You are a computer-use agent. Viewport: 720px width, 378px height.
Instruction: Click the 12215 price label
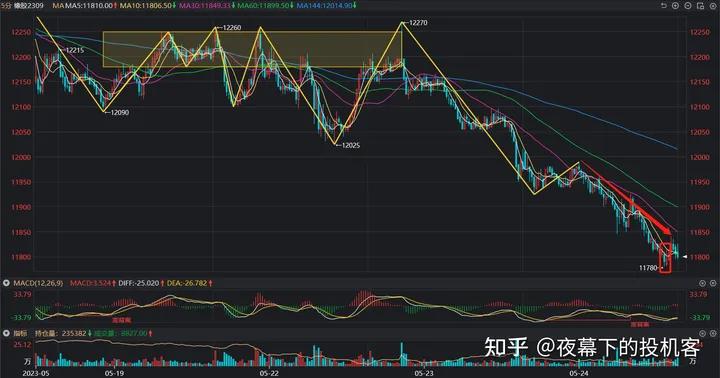coord(74,50)
